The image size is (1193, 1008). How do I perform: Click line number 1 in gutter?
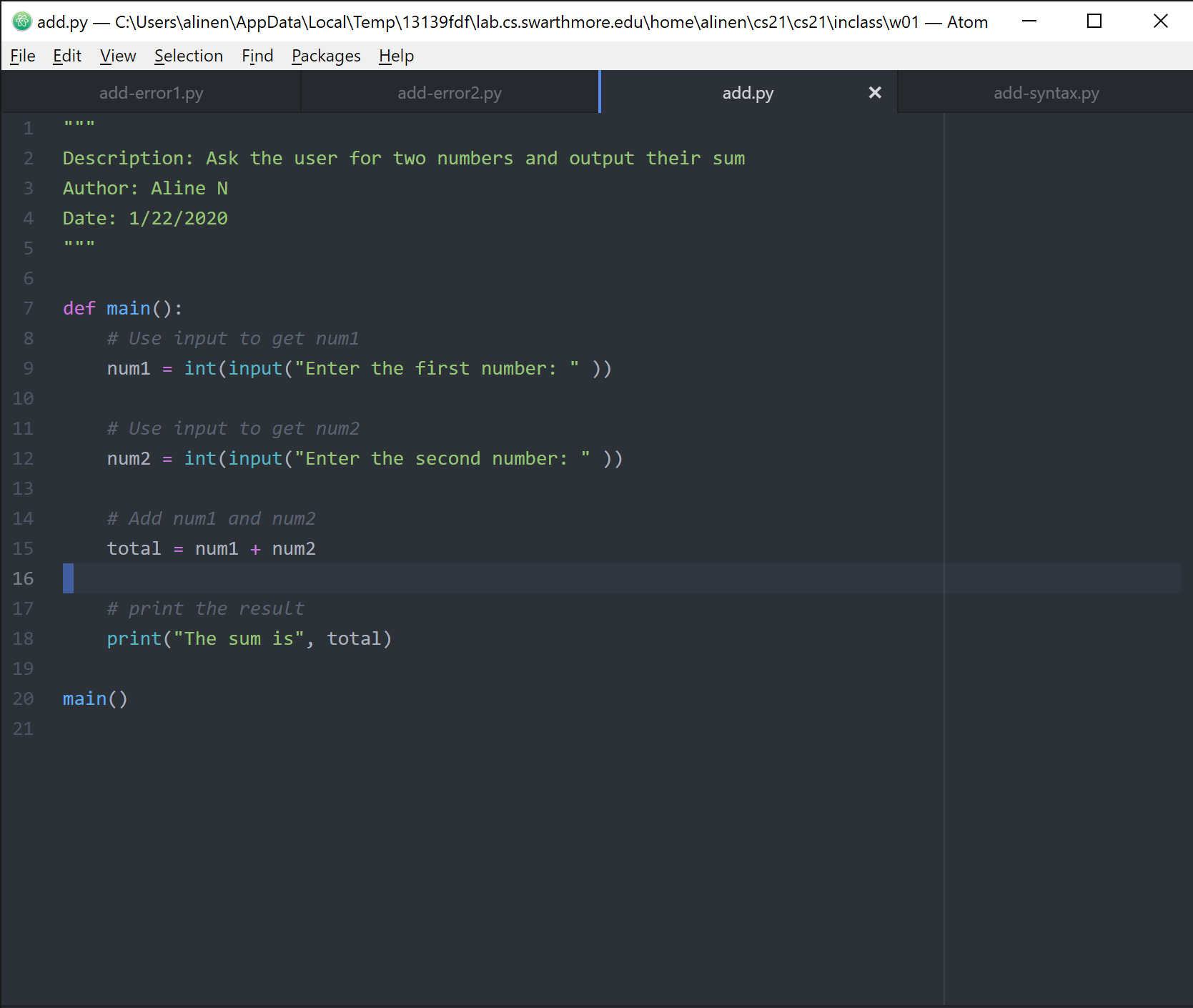coord(28,129)
